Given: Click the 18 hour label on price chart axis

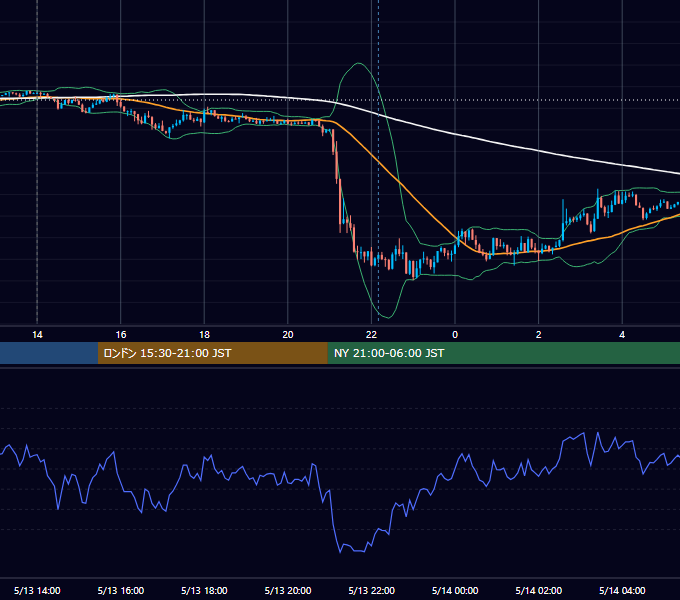Looking at the screenshot, I should tap(204, 335).
